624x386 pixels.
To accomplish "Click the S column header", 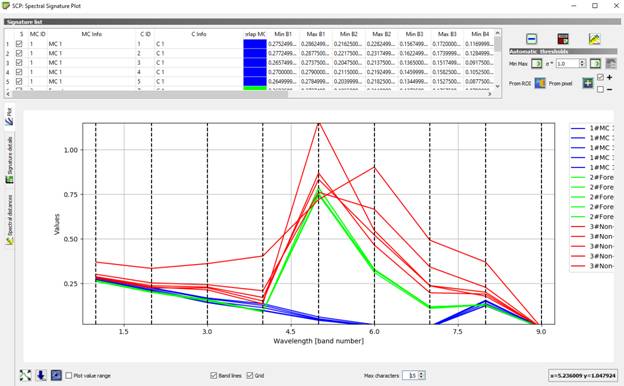I will pyautogui.click(x=21, y=34).
